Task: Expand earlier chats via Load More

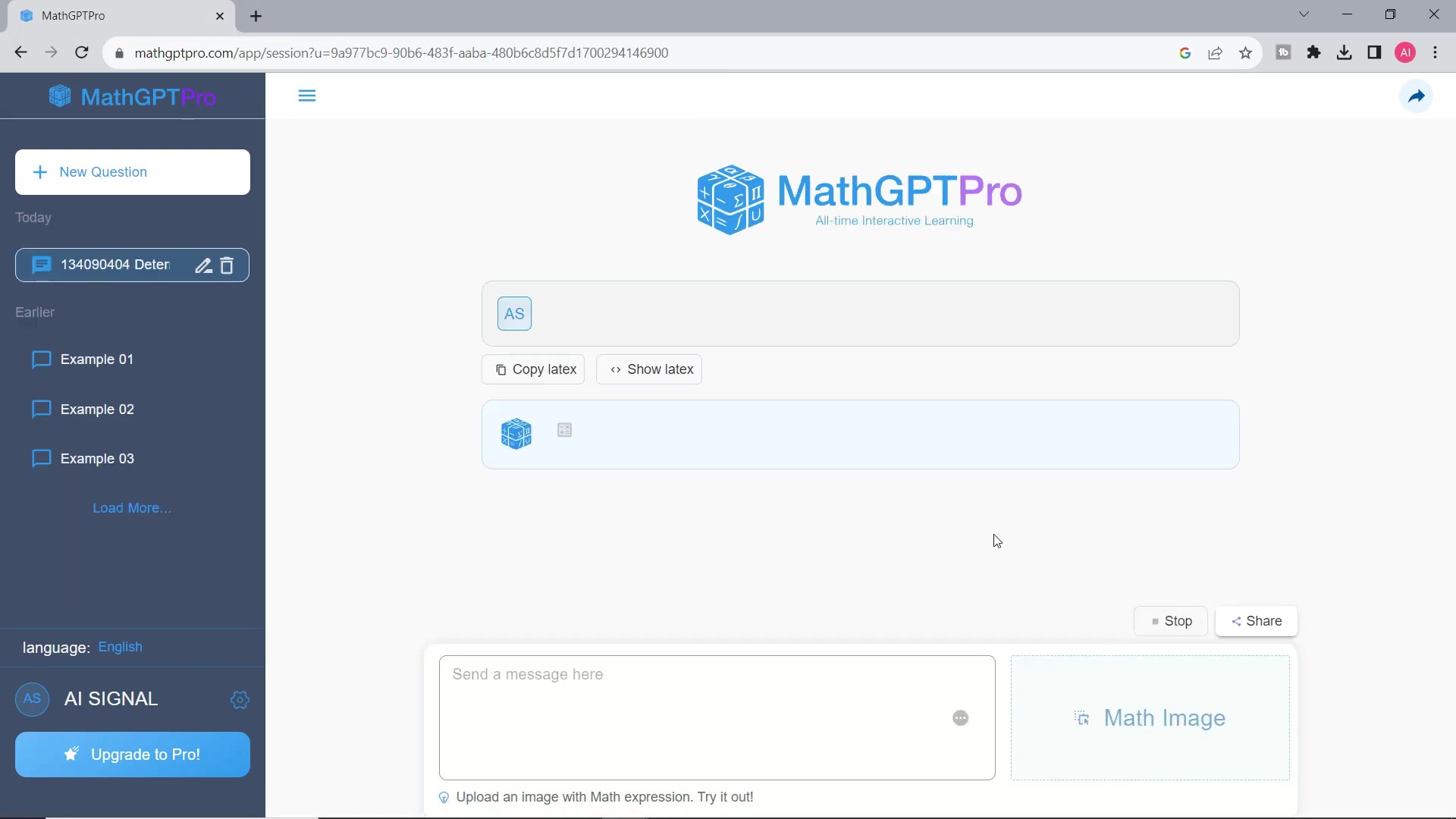Action: pyautogui.click(x=131, y=507)
